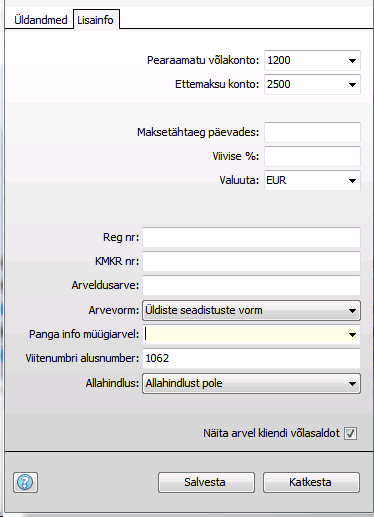Screen dimensions: 374x517
Task: Click the blue help question mark icon
Action: [x=25, y=482]
